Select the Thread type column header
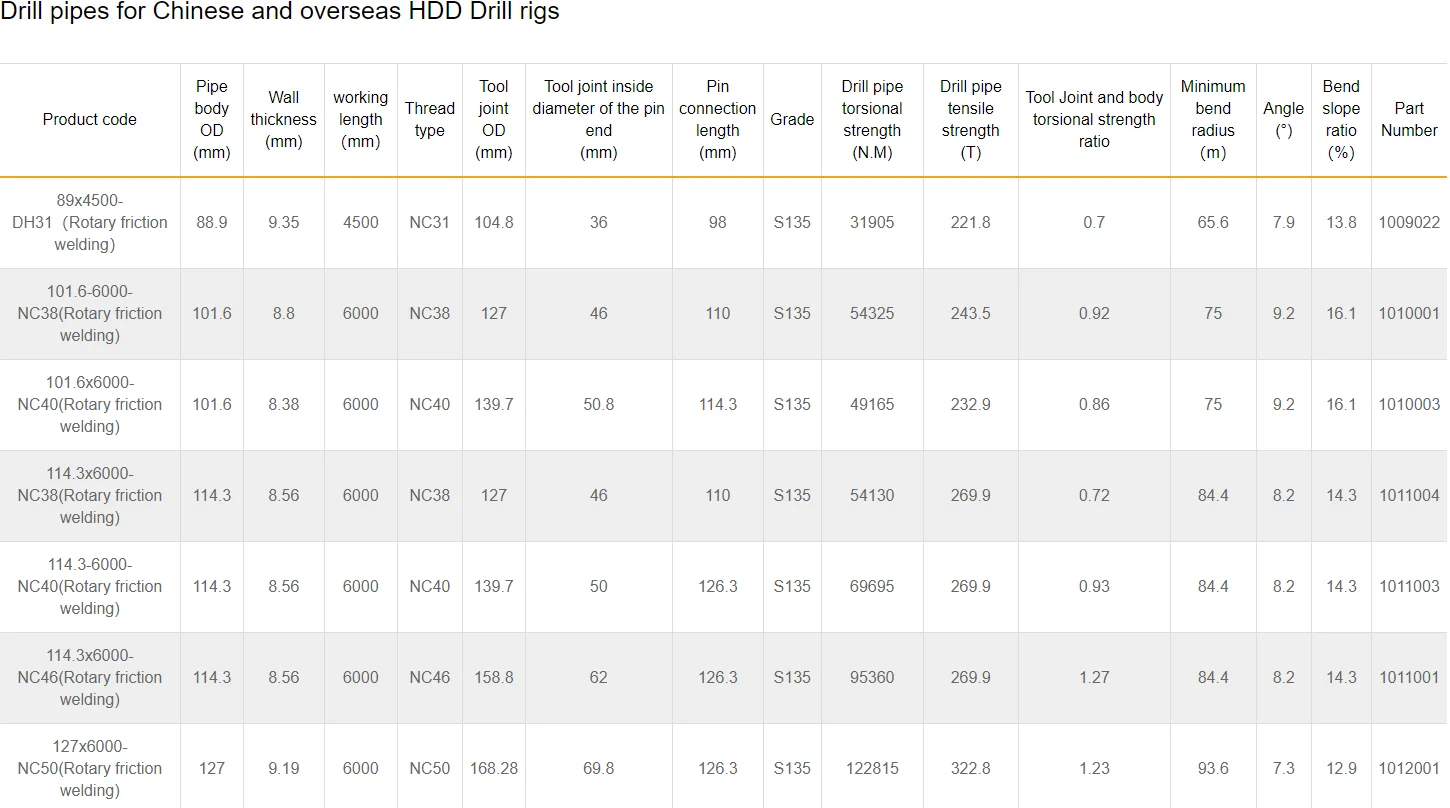 [x=430, y=120]
